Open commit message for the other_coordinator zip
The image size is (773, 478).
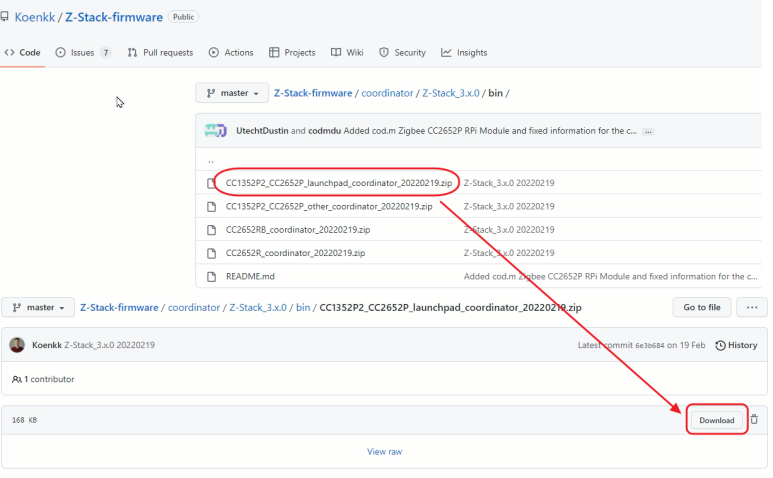509,206
